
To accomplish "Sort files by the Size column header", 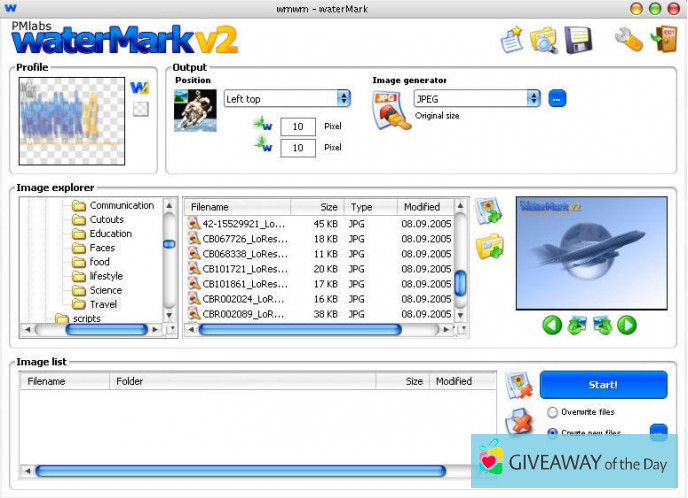I will [329, 207].
